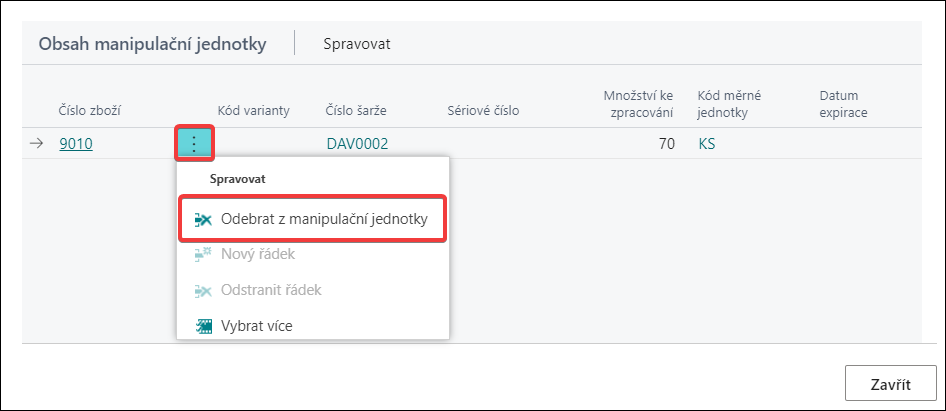The width and height of the screenshot is (946, 411).
Task: Click the KS unit of measure code
Action: pyautogui.click(x=706, y=144)
